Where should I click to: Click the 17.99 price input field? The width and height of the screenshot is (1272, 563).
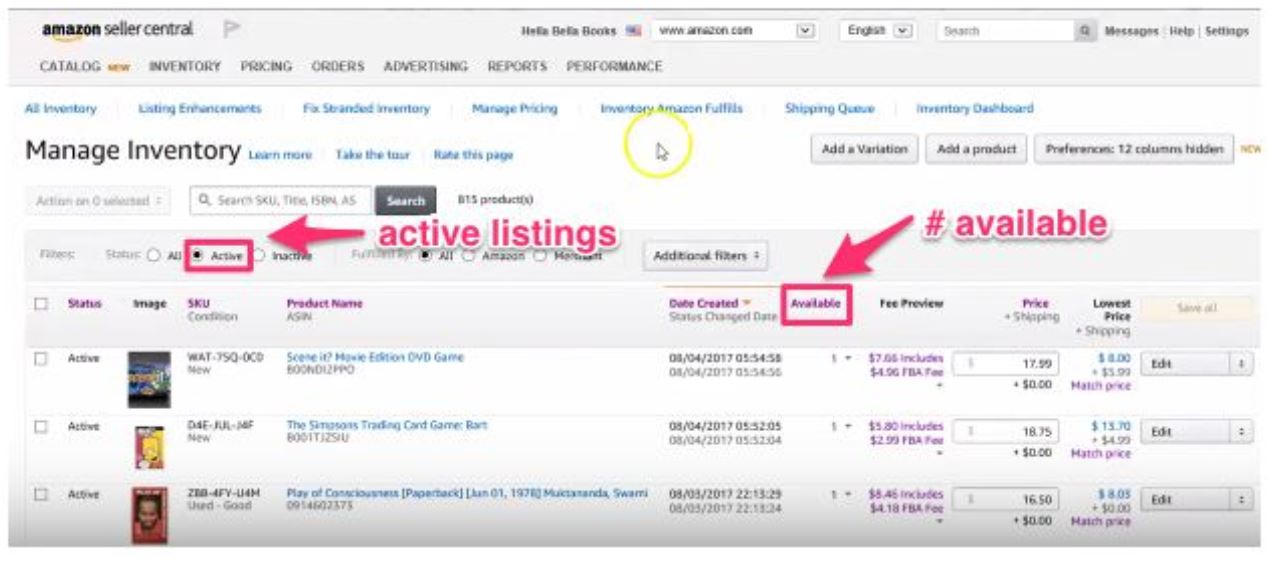pos(1005,364)
